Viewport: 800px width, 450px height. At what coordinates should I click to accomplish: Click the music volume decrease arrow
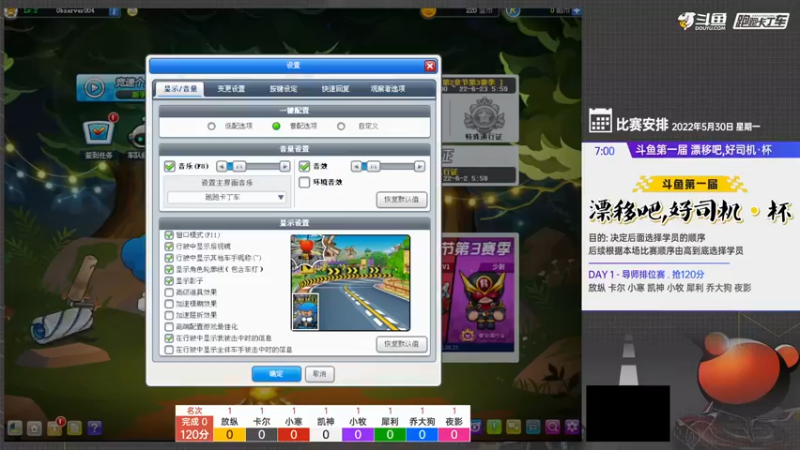[221, 166]
